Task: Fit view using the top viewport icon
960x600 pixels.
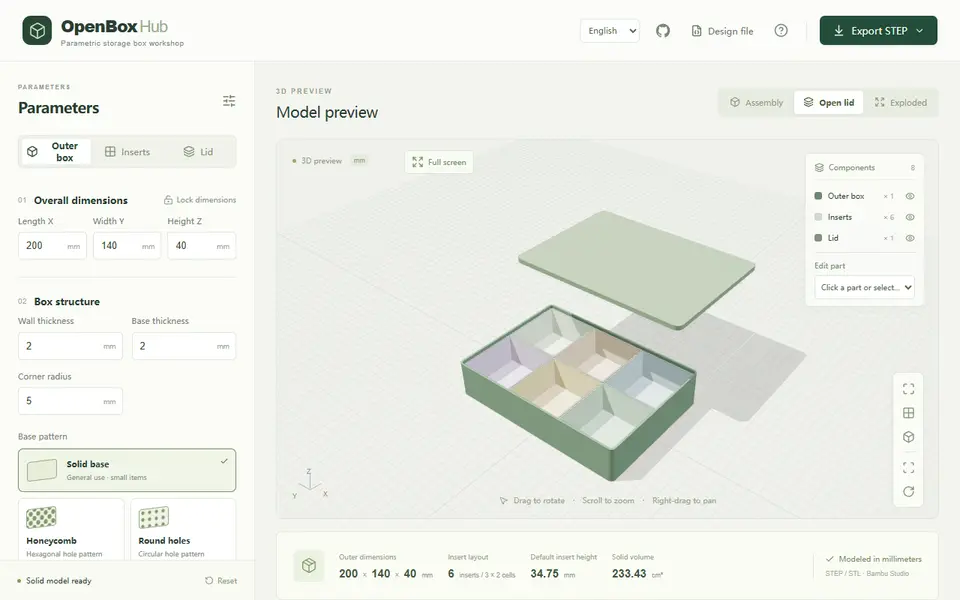Action: point(909,389)
